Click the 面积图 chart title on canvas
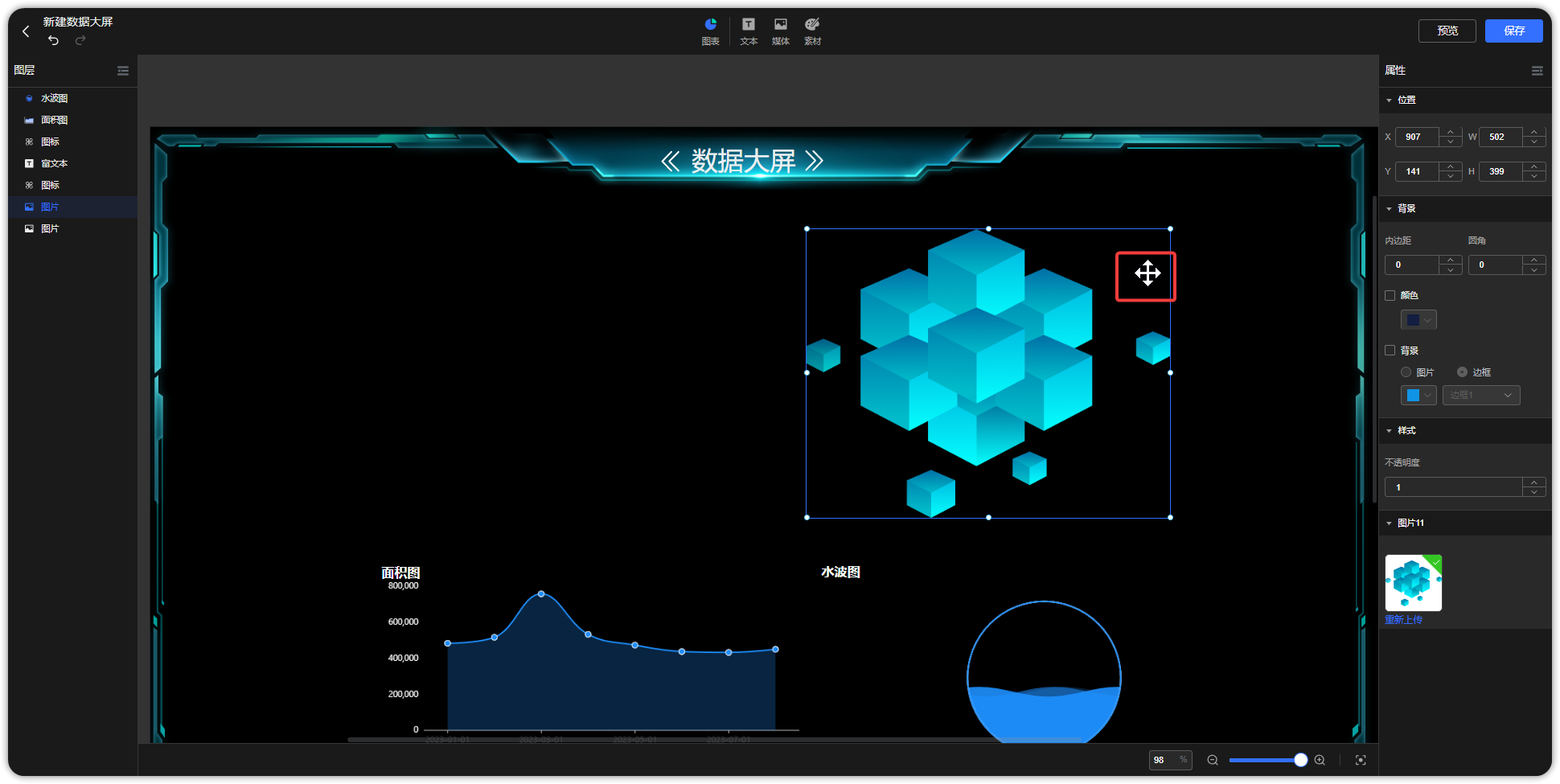Screen dimensions: 1560x784 pyautogui.click(x=400, y=573)
